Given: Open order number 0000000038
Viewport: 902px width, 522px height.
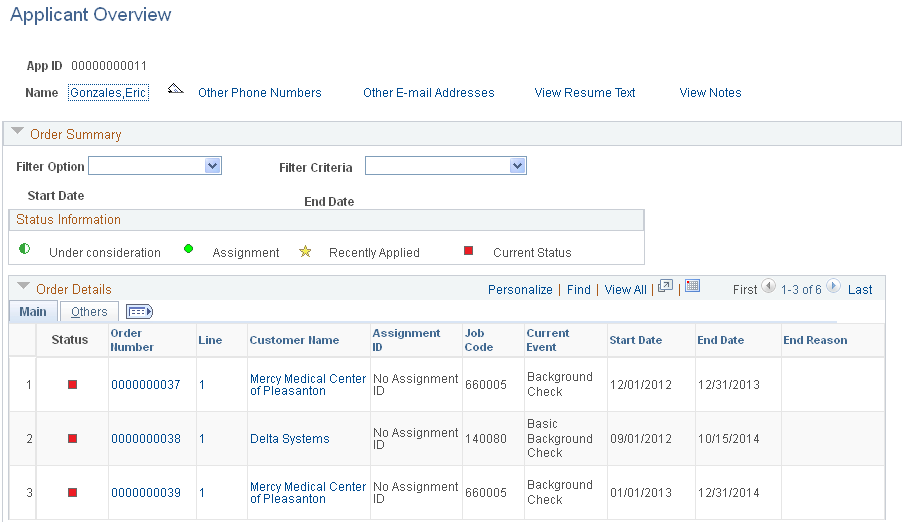Looking at the screenshot, I should (146, 439).
